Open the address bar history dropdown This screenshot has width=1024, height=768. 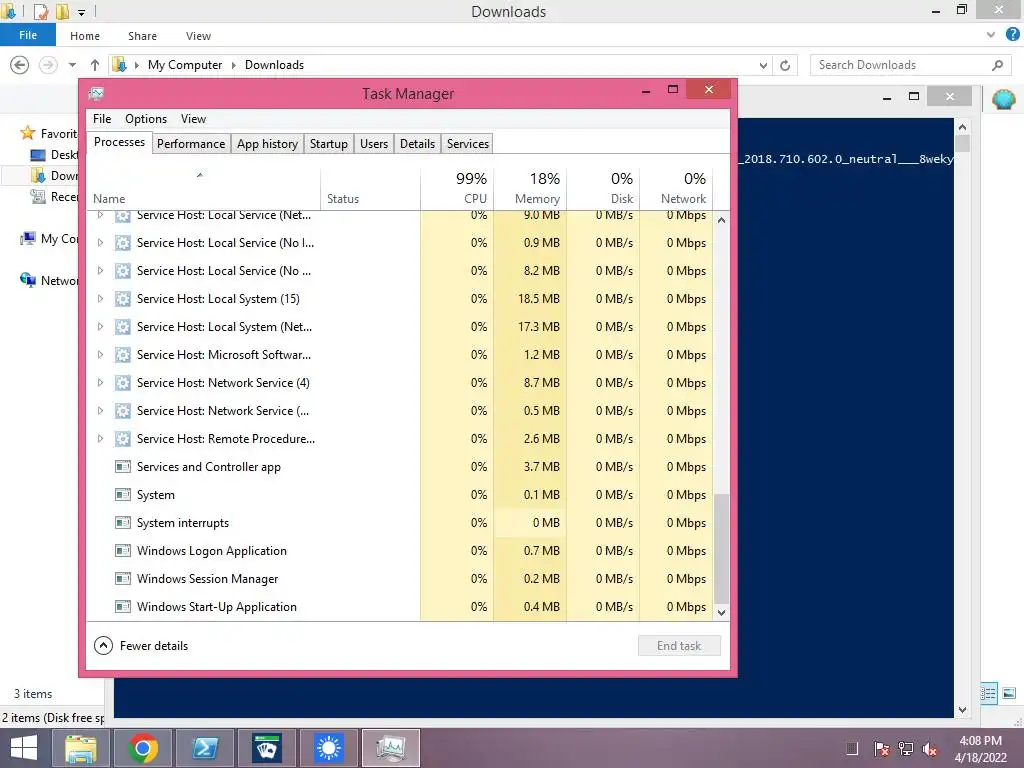(x=763, y=65)
